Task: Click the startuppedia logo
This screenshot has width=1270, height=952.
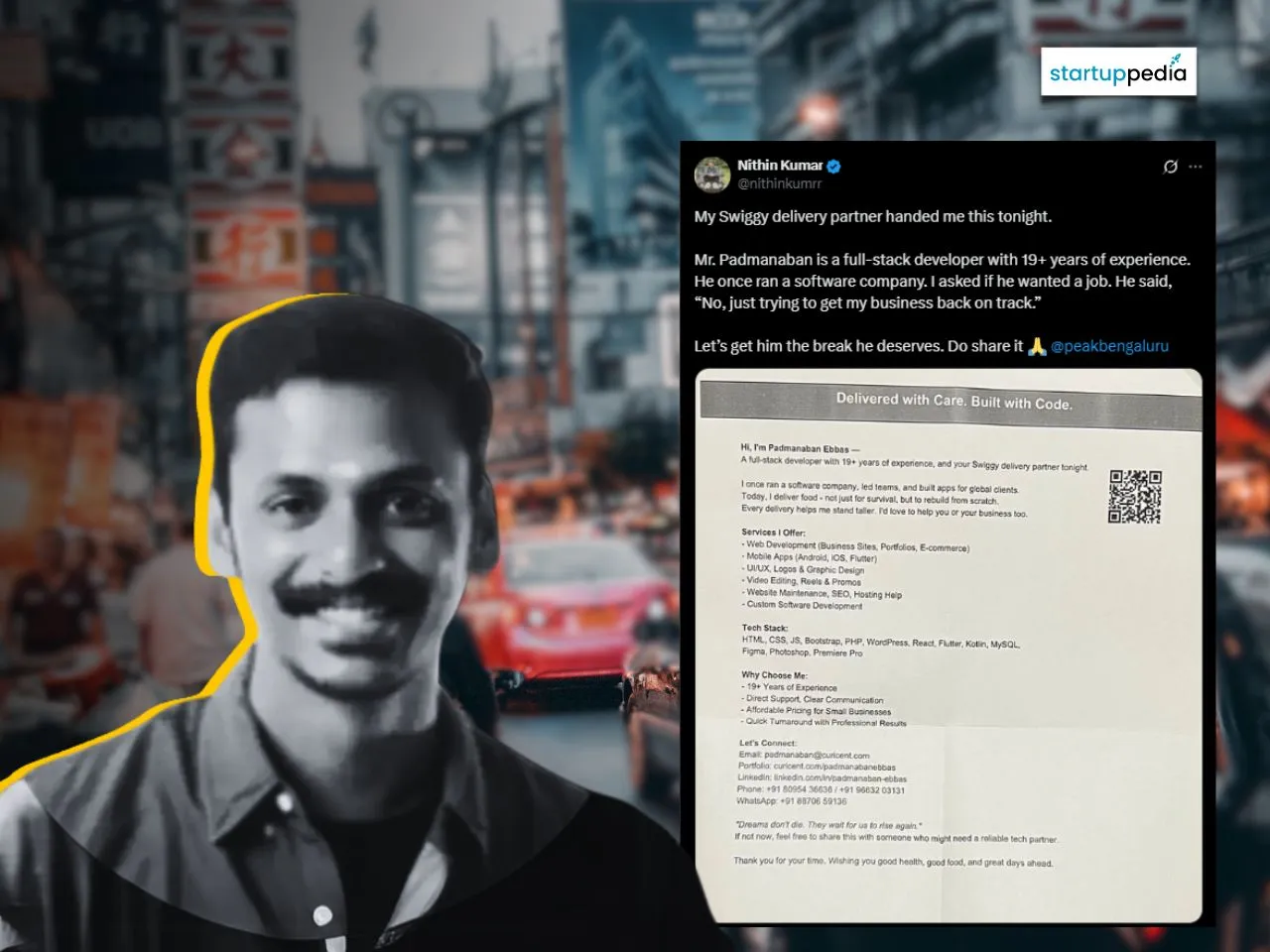Action: point(1118,71)
